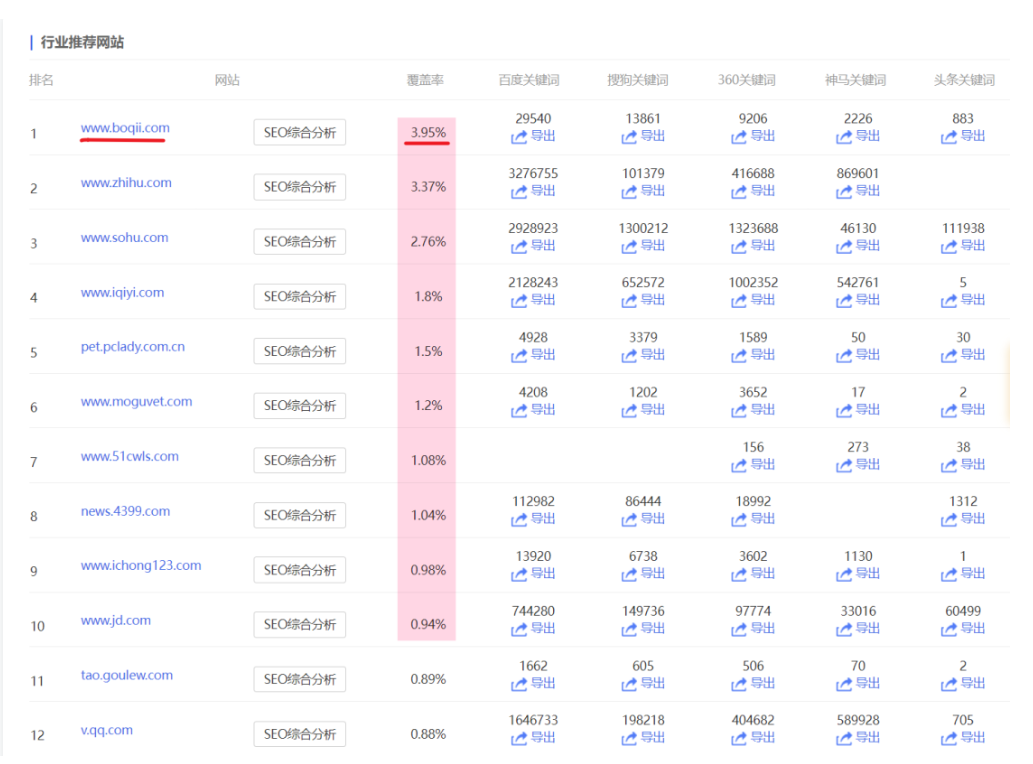Export Toutiao keywords 883 for boqii.com
The width and height of the screenshot is (1033, 764).
(963, 136)
